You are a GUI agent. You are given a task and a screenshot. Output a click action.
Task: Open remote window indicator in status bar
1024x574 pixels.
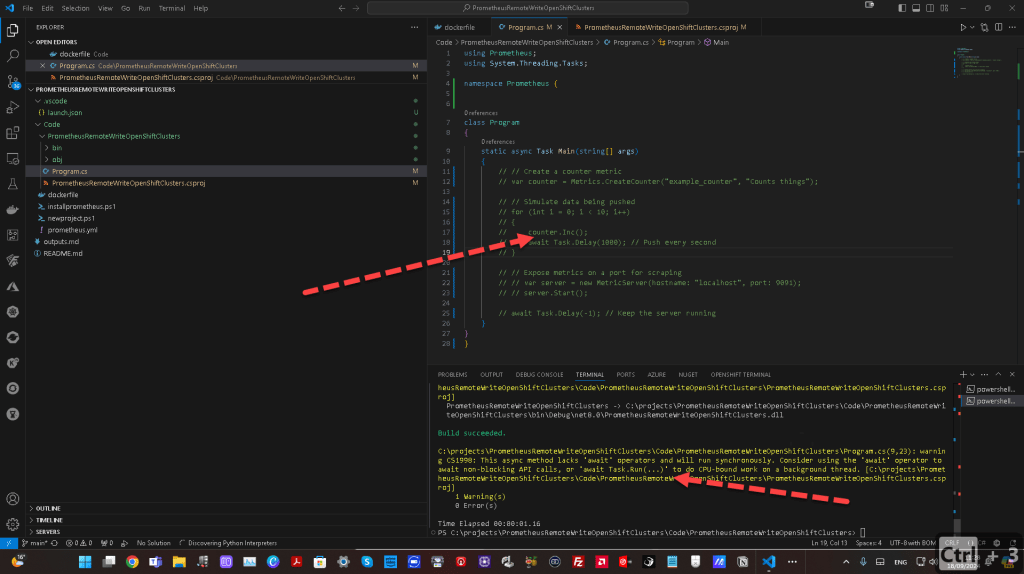(x=8, y=543)
